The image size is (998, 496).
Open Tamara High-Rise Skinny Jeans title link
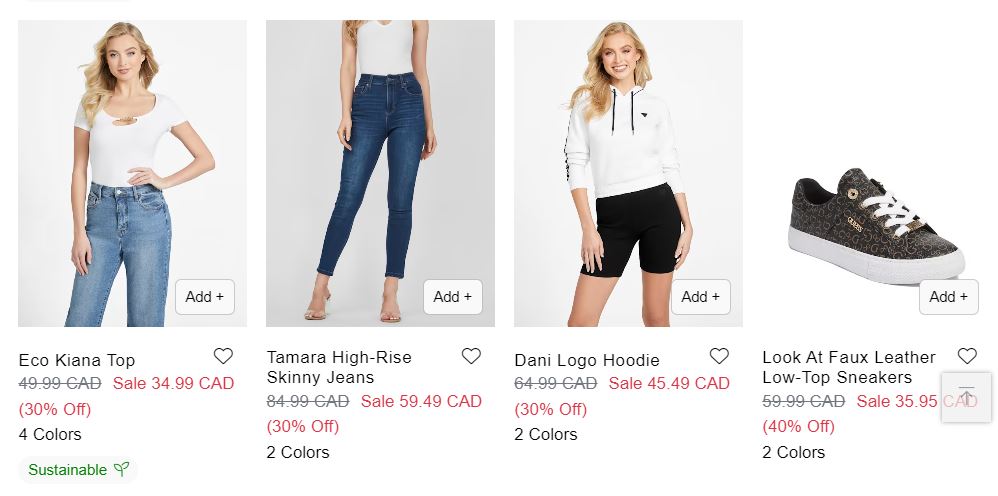point(339,367)
